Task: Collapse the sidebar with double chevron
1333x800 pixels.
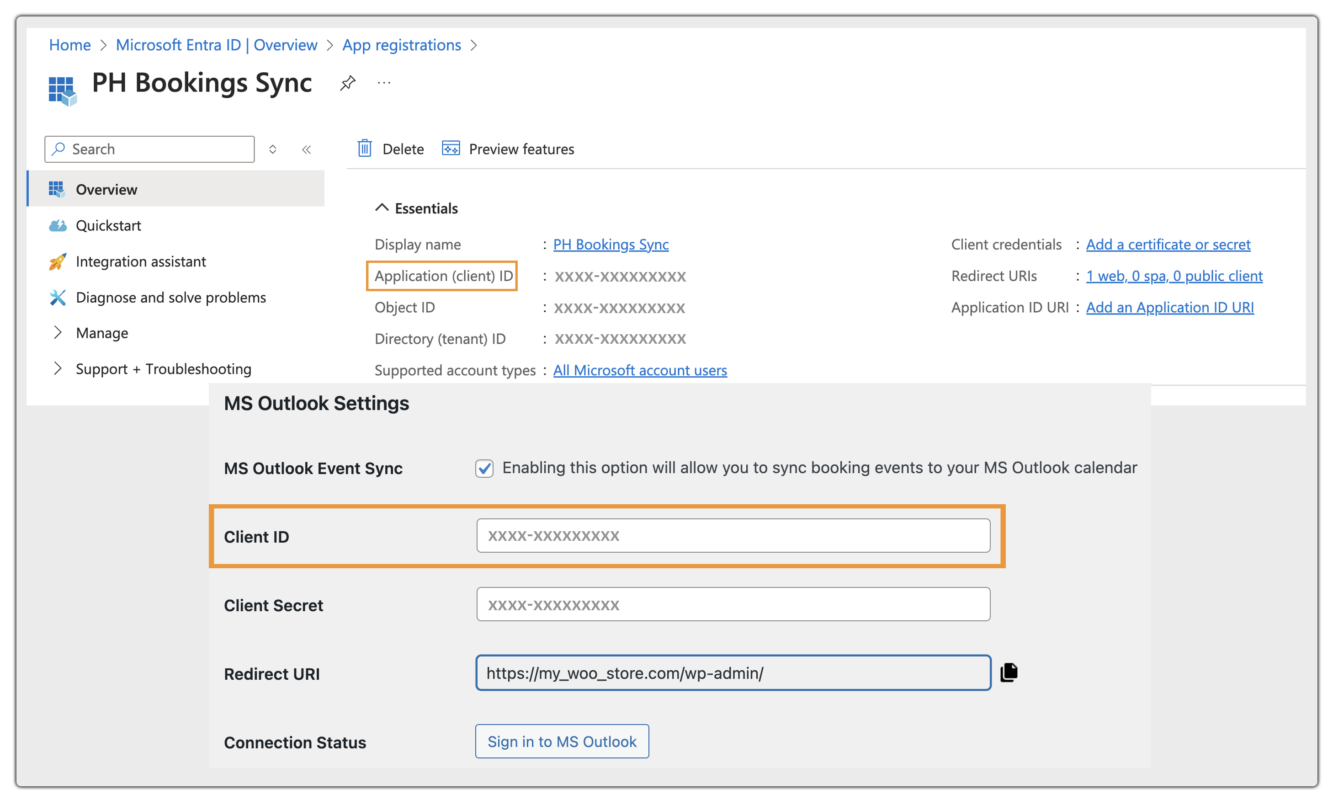Action: click(x=306, y=149)
